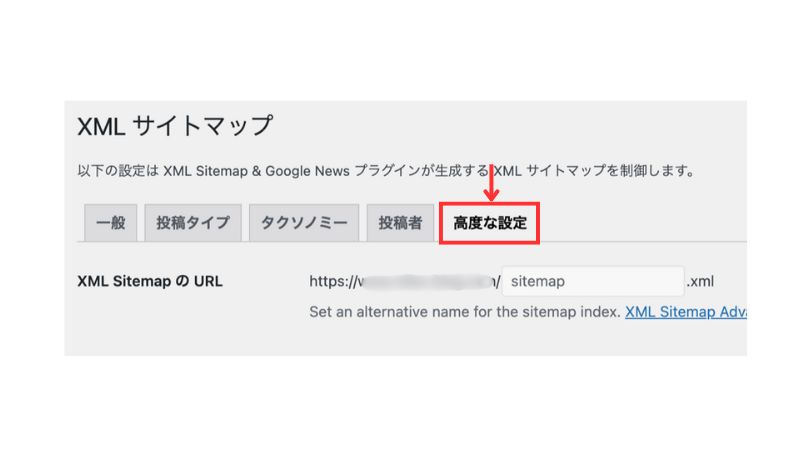Select the タクソノミー tab
This screenshot has height=457, width=812.
tap(303, 223)
